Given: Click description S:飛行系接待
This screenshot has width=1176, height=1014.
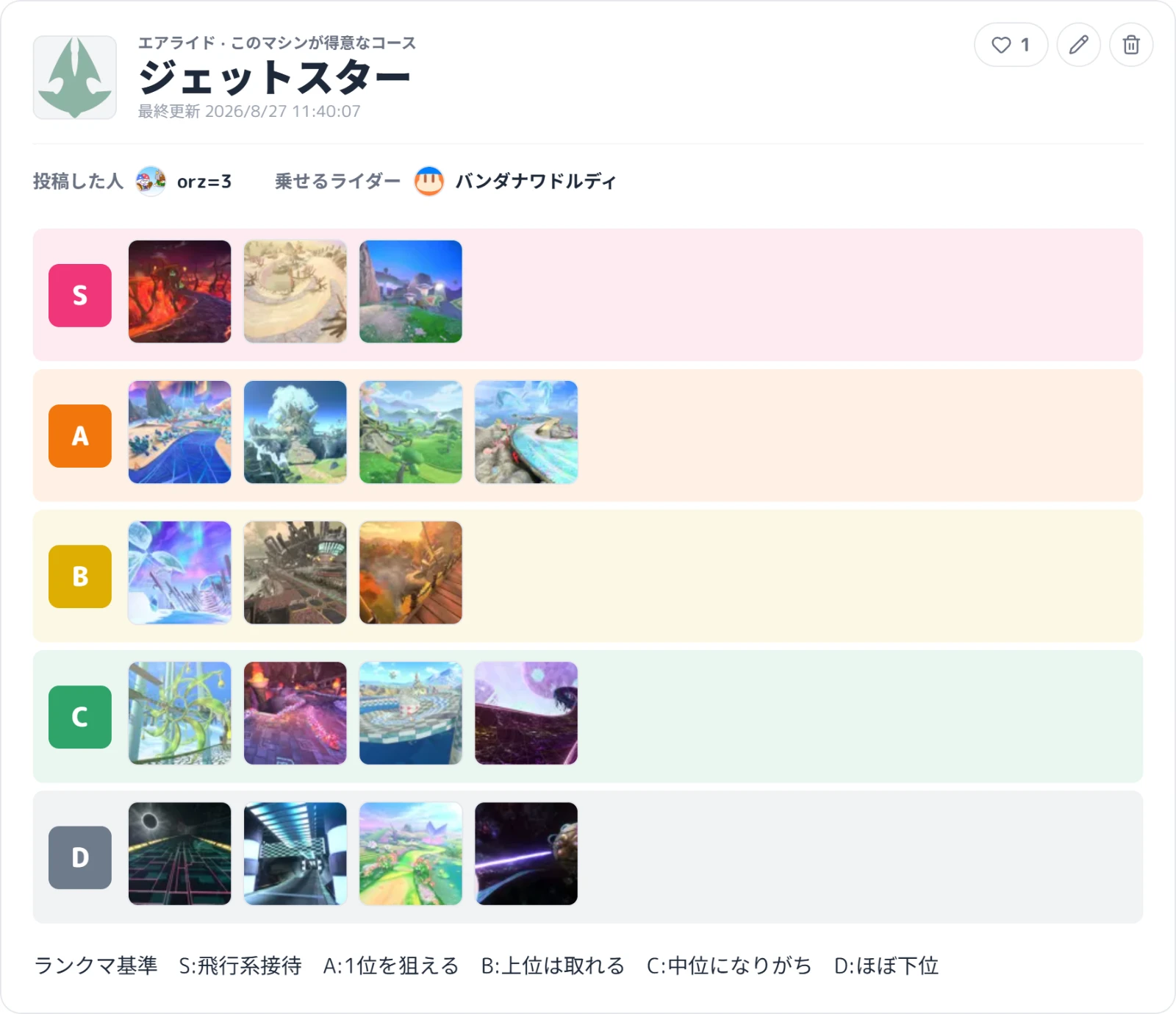Looking at the screenshot, I should coord(240,965).
